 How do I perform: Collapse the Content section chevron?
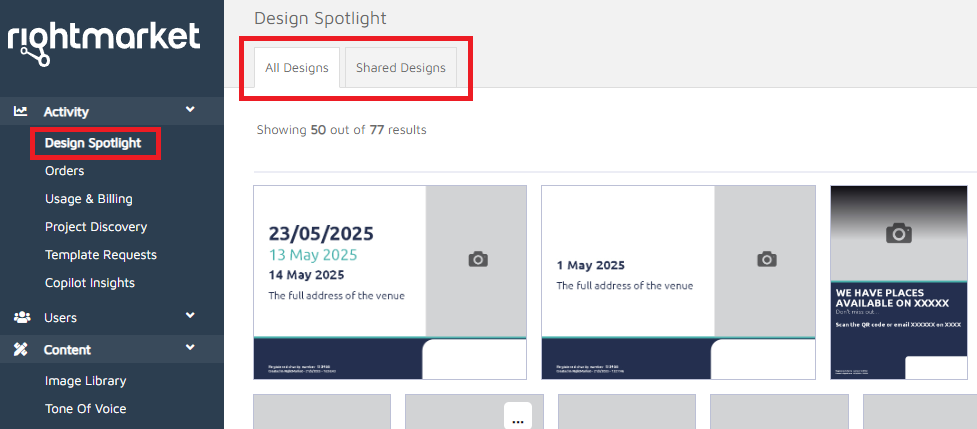[190, 348]
